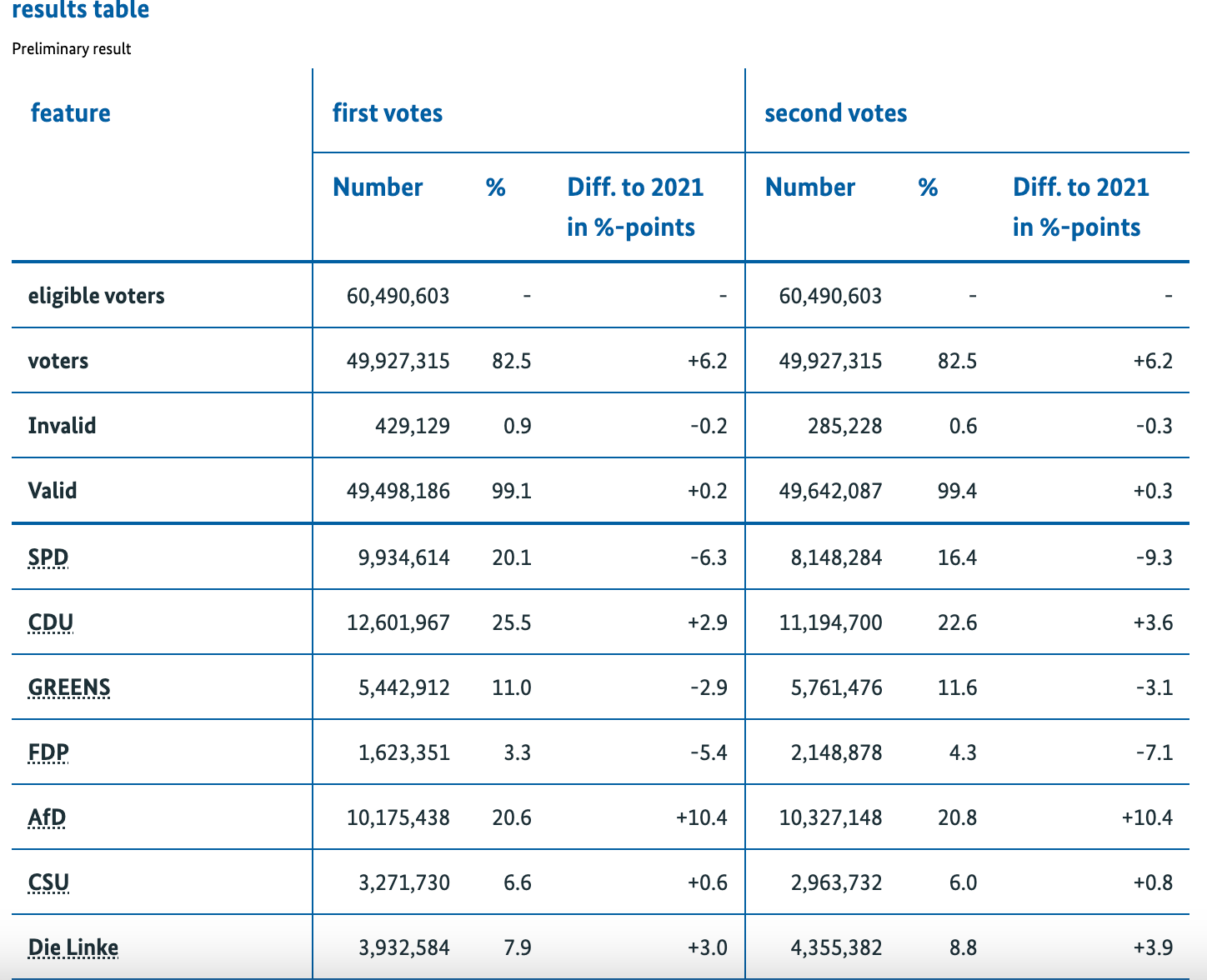Click the 'feature' column header
Screen dimensions: 1207x980
[71, 112]
